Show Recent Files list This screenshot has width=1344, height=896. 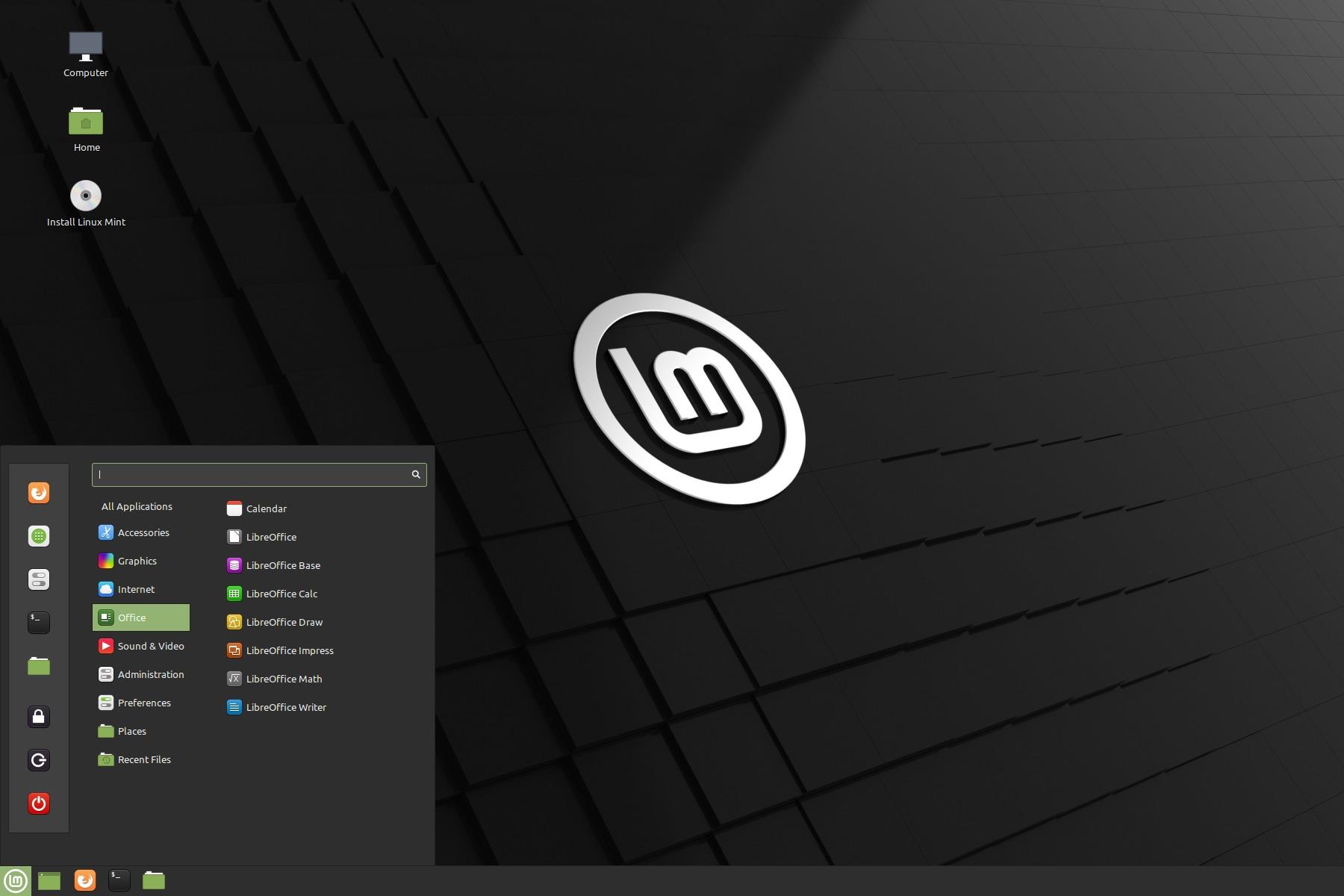point(141,759)
